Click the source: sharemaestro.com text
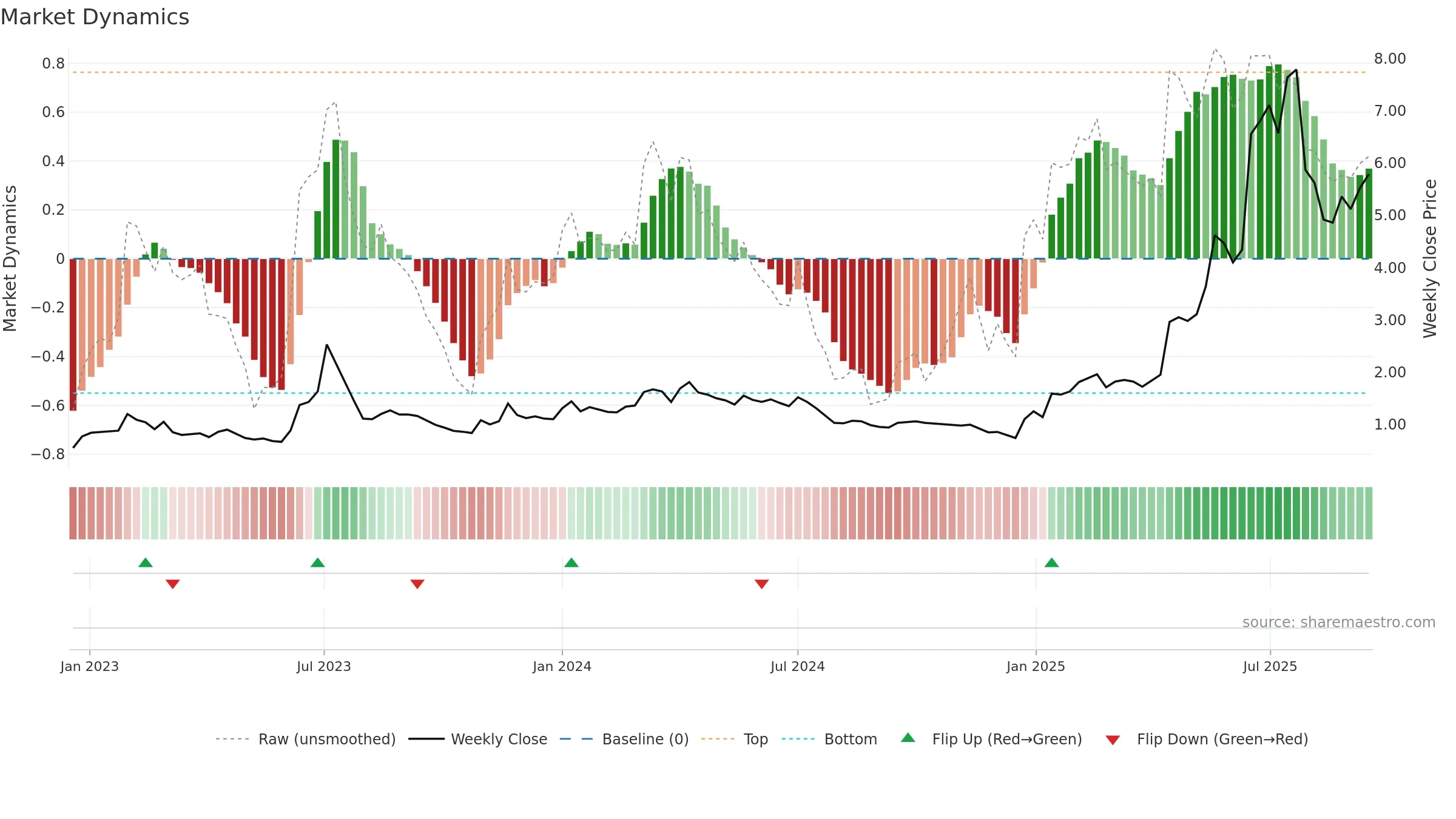This screenshot has height=819, width=1456. [x=1338, y=622]
